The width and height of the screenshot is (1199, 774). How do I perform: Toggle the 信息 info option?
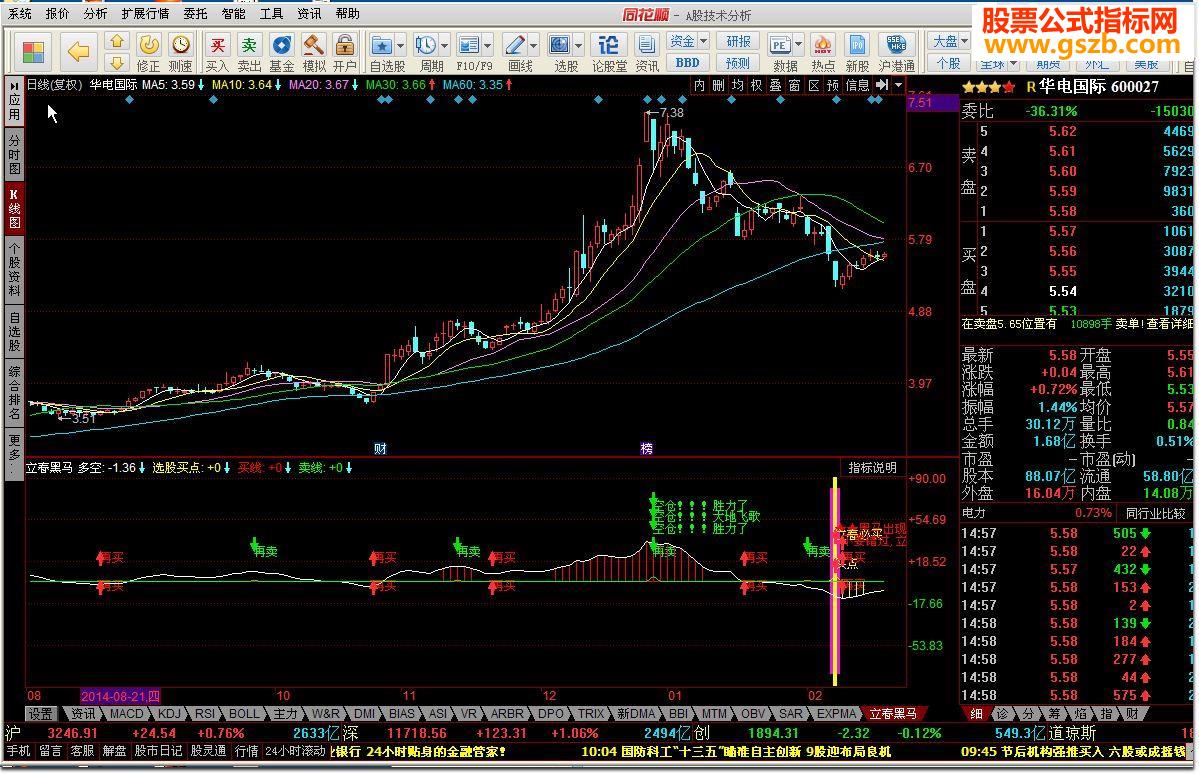(x=857, y=85)
